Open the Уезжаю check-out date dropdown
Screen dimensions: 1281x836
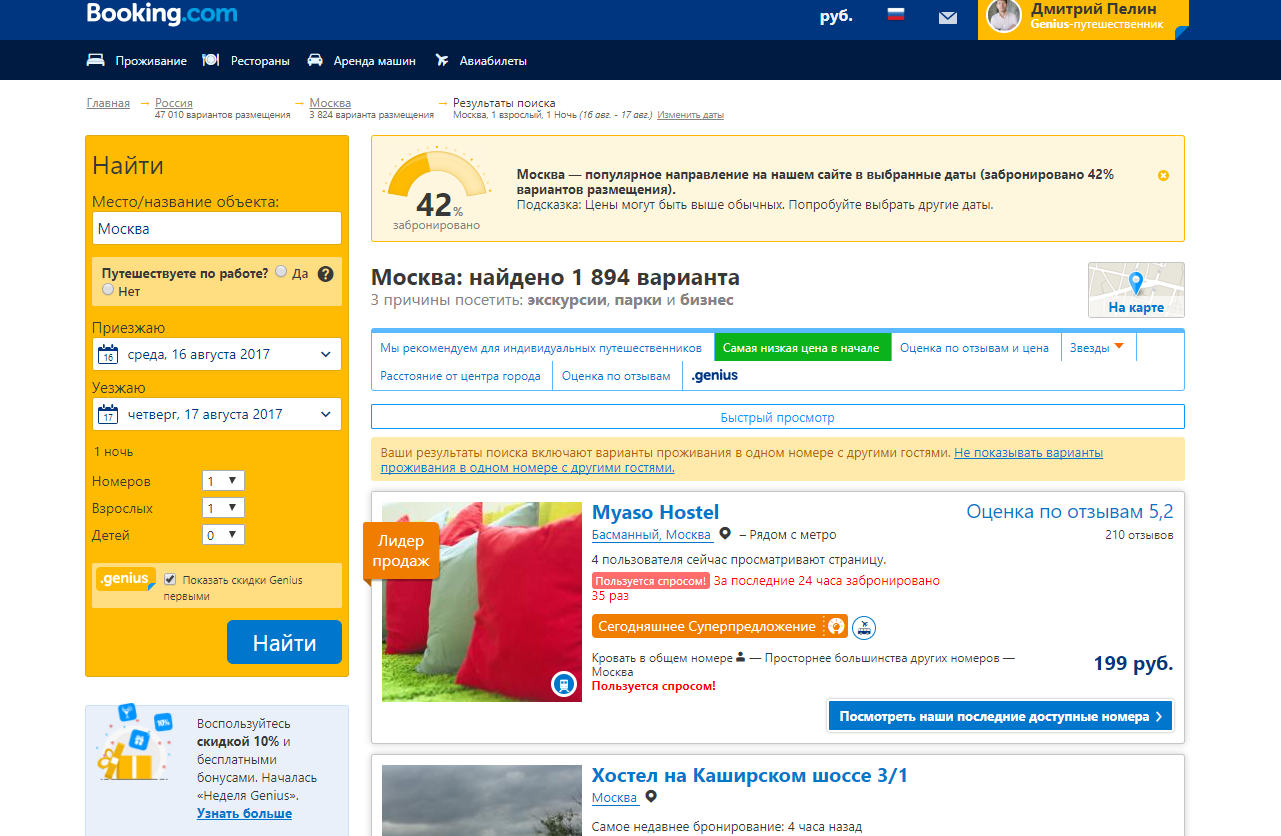[x=217, y=414]
